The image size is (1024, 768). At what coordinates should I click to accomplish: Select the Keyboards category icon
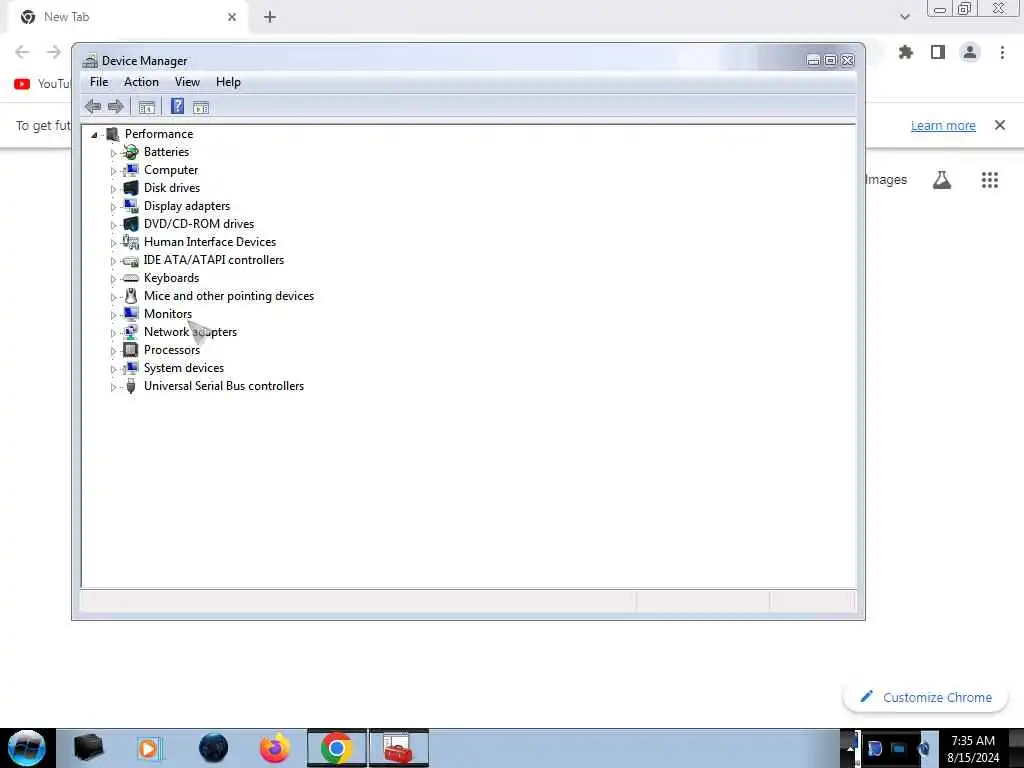131,278
